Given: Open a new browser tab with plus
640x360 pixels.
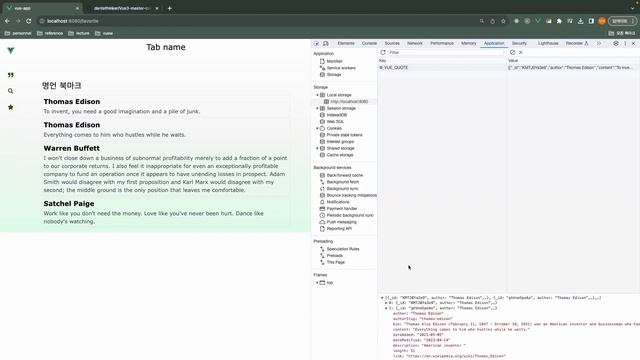Looking at the screenshot, I should coord(169,8).
